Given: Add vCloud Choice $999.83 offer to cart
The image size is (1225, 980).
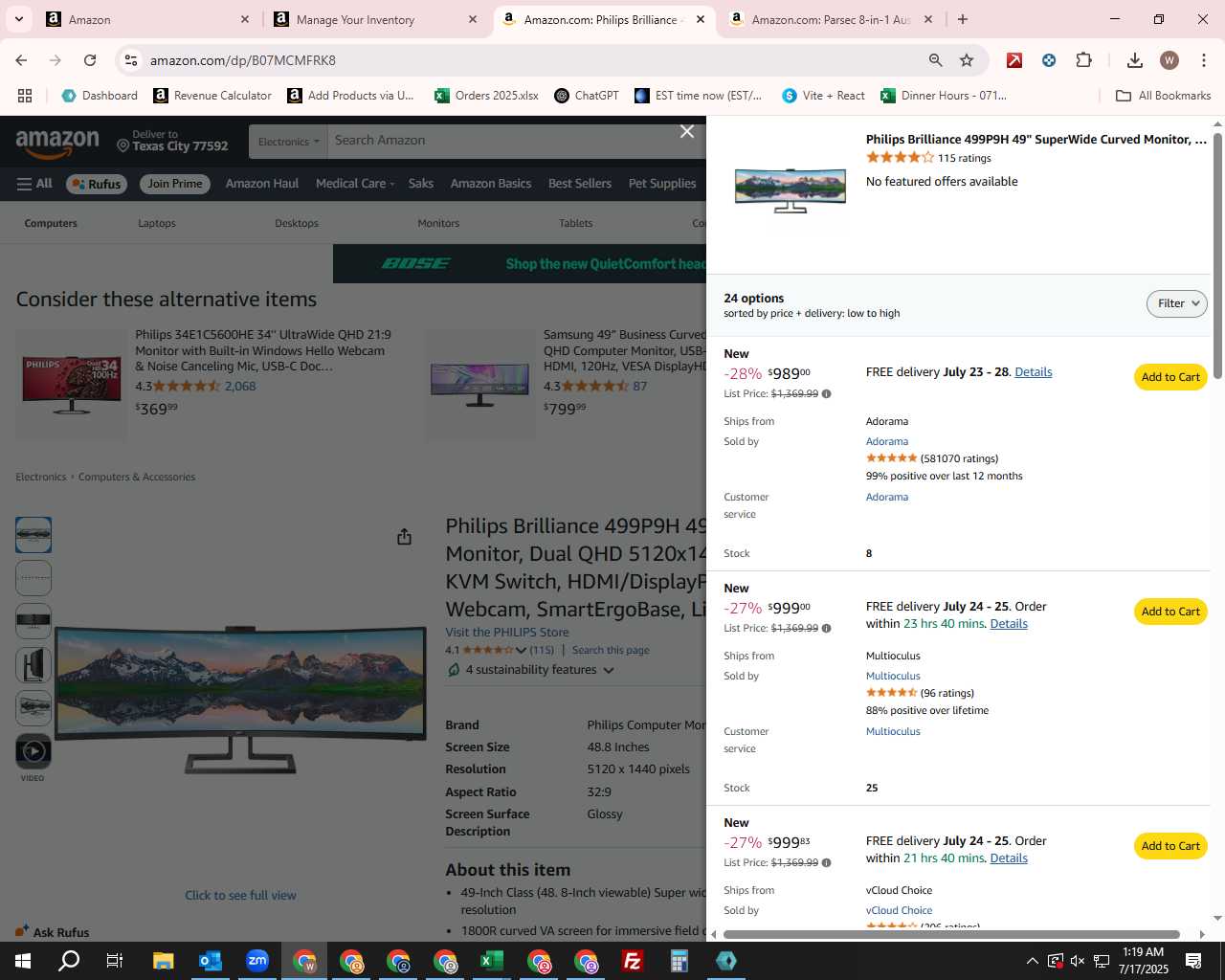Looking at the screenshot, I should (1170, 846).
